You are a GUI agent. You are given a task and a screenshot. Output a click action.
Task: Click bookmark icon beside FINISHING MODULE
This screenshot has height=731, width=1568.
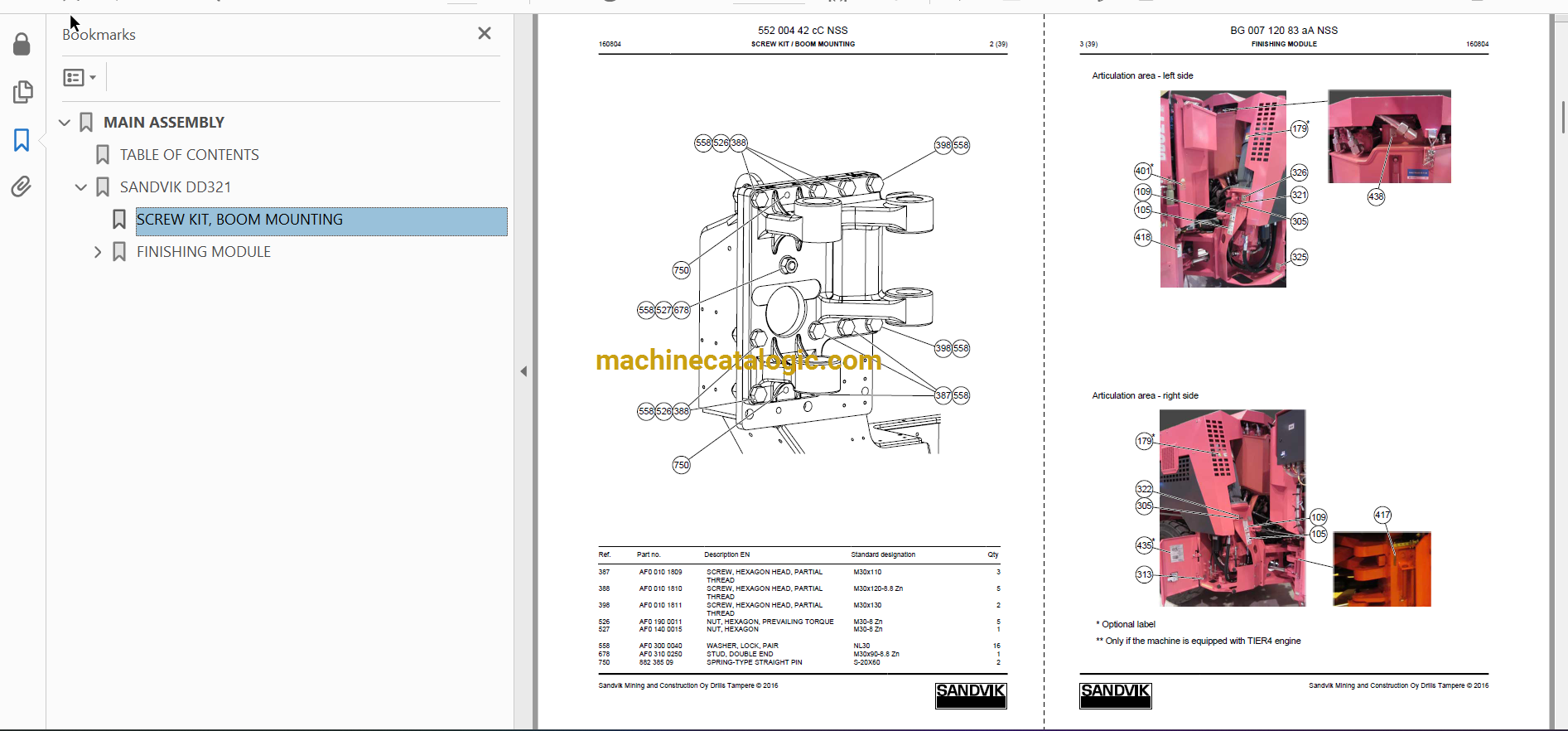[119, 252]
